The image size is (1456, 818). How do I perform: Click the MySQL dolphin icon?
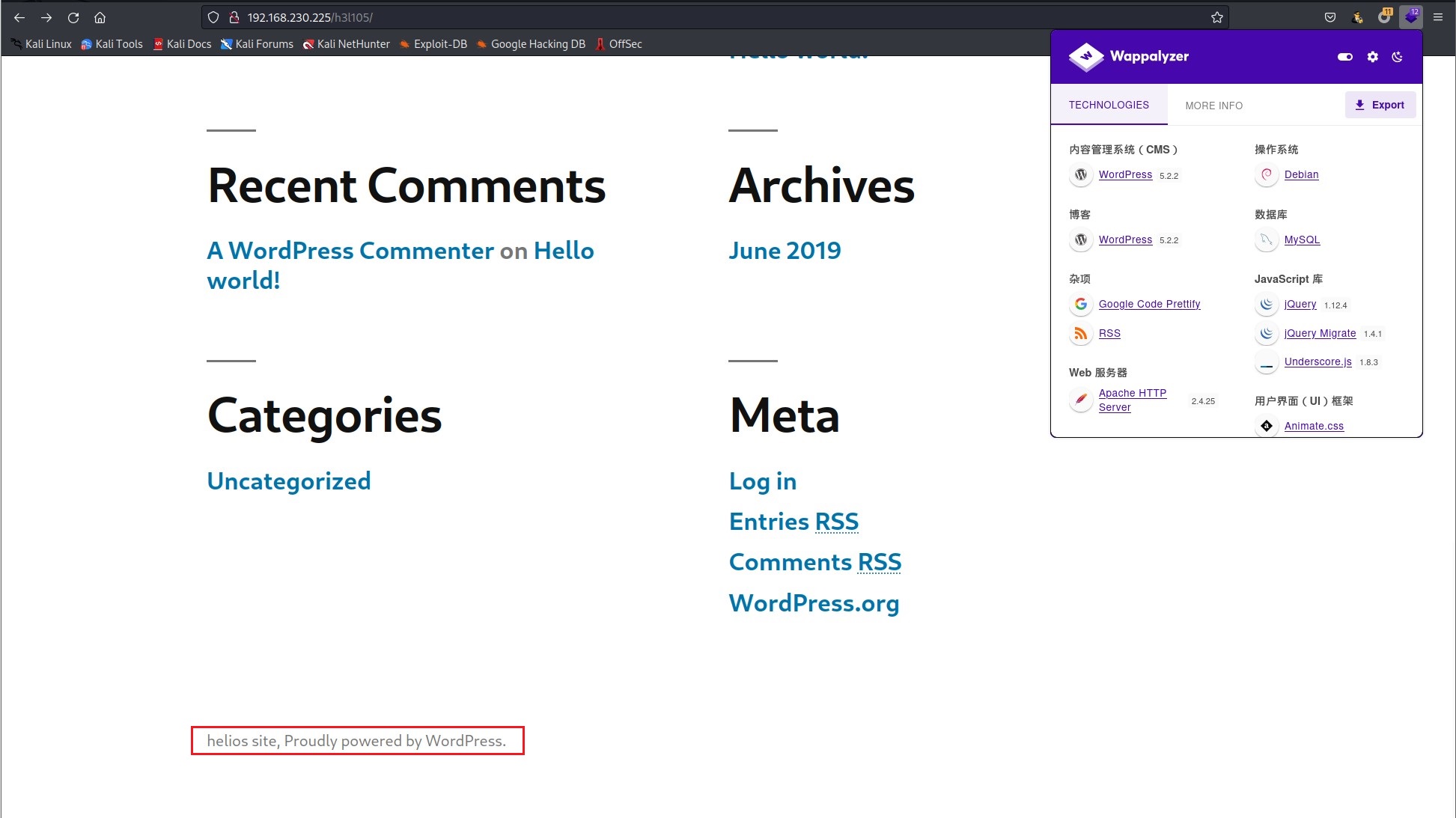1266,239
